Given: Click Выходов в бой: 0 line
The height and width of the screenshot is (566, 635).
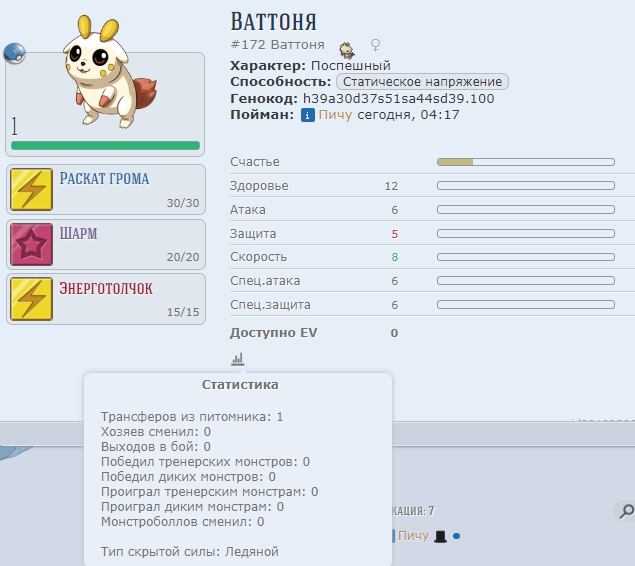Looking at the screenshot, I should (156, 447).
